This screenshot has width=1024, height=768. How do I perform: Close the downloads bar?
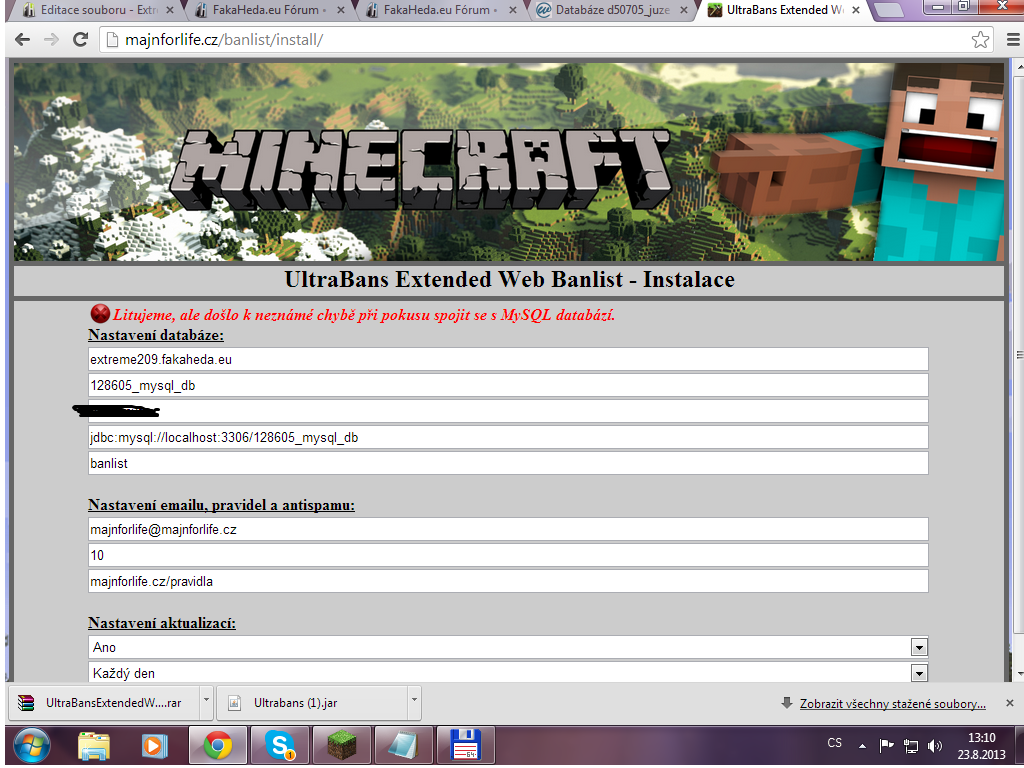tap(1010, 703)
